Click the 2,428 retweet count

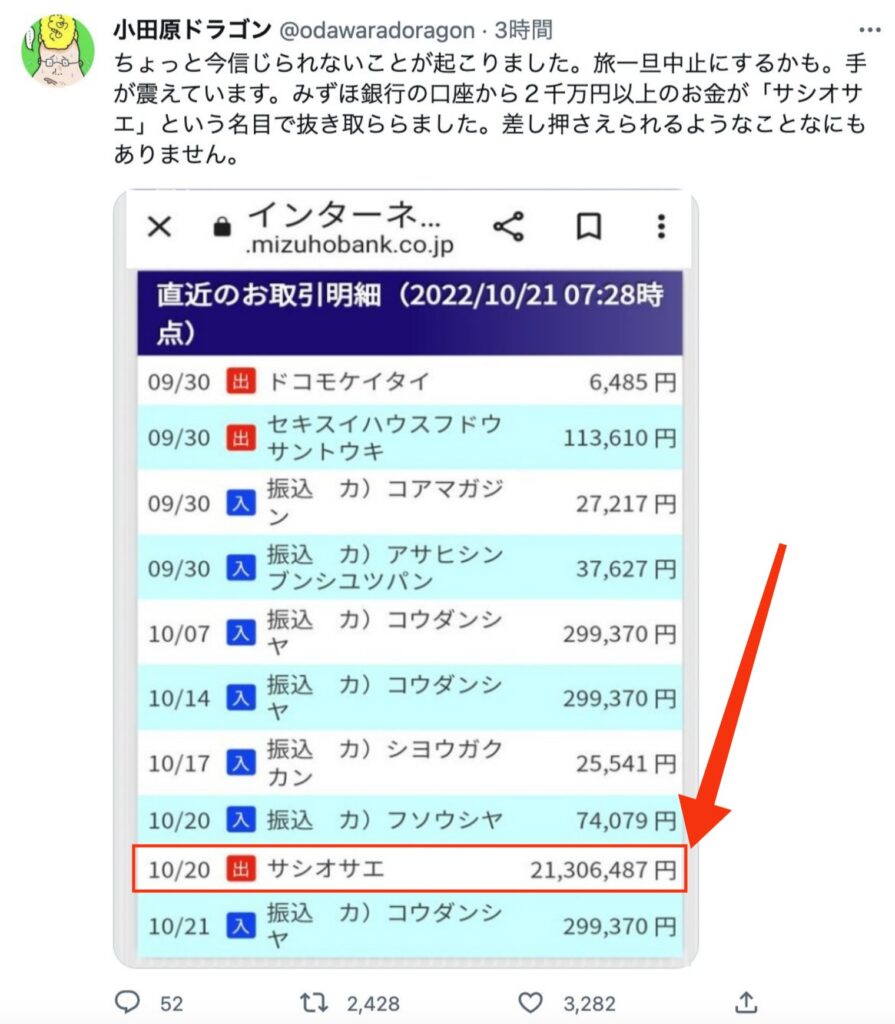(x=372, y=1003)
